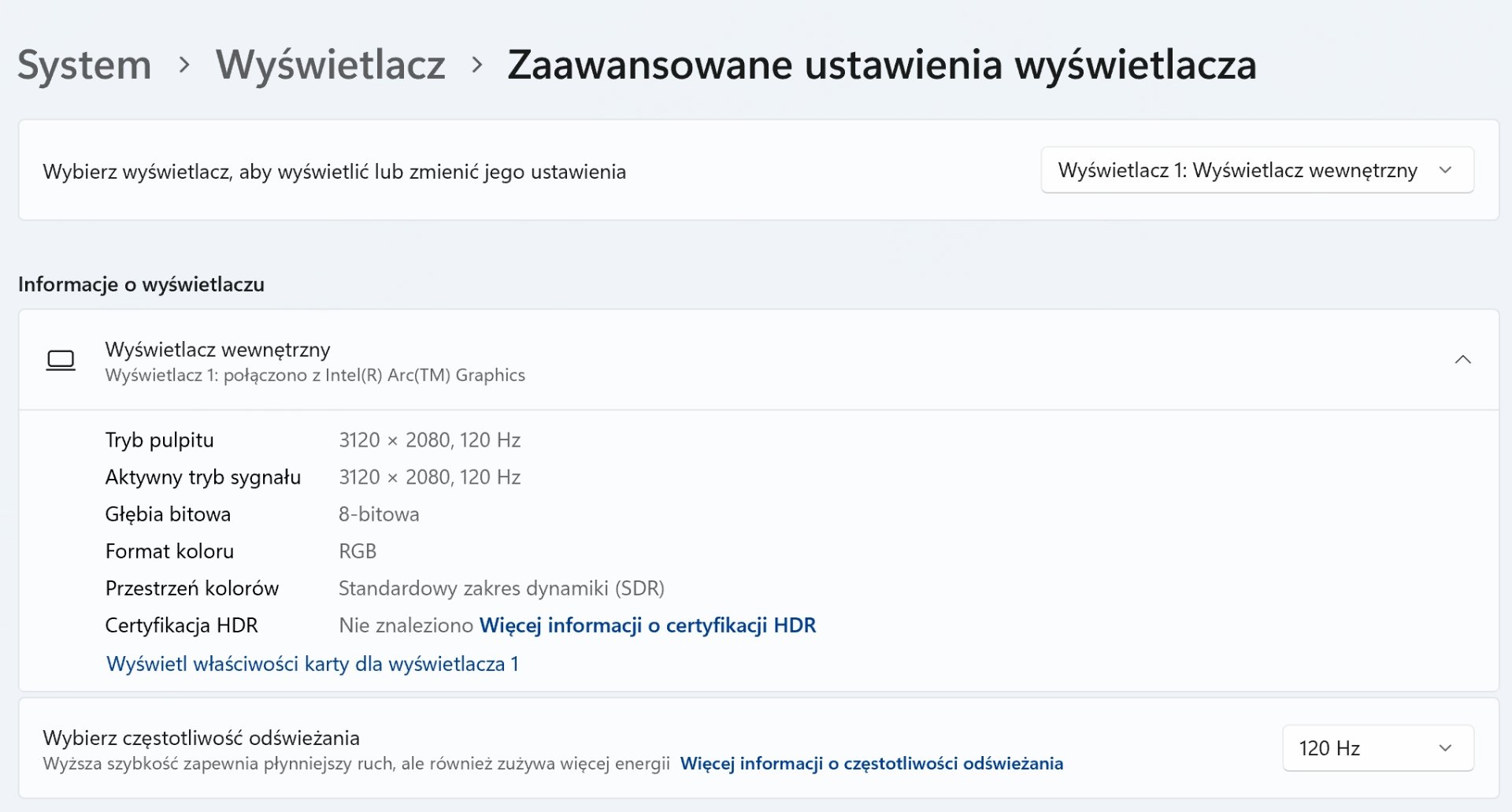Open Wyświetl właściwości karty dla wyświetlacza 1
The height and width of the screenshot is (812, 1512).
tap(313, 664)
